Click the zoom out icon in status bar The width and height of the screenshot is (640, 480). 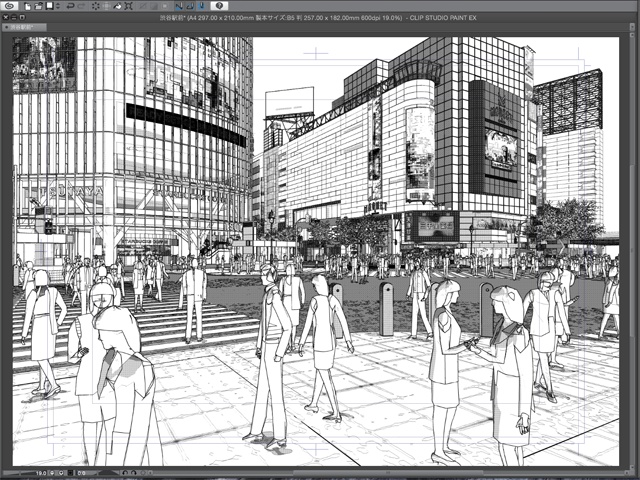52,473
